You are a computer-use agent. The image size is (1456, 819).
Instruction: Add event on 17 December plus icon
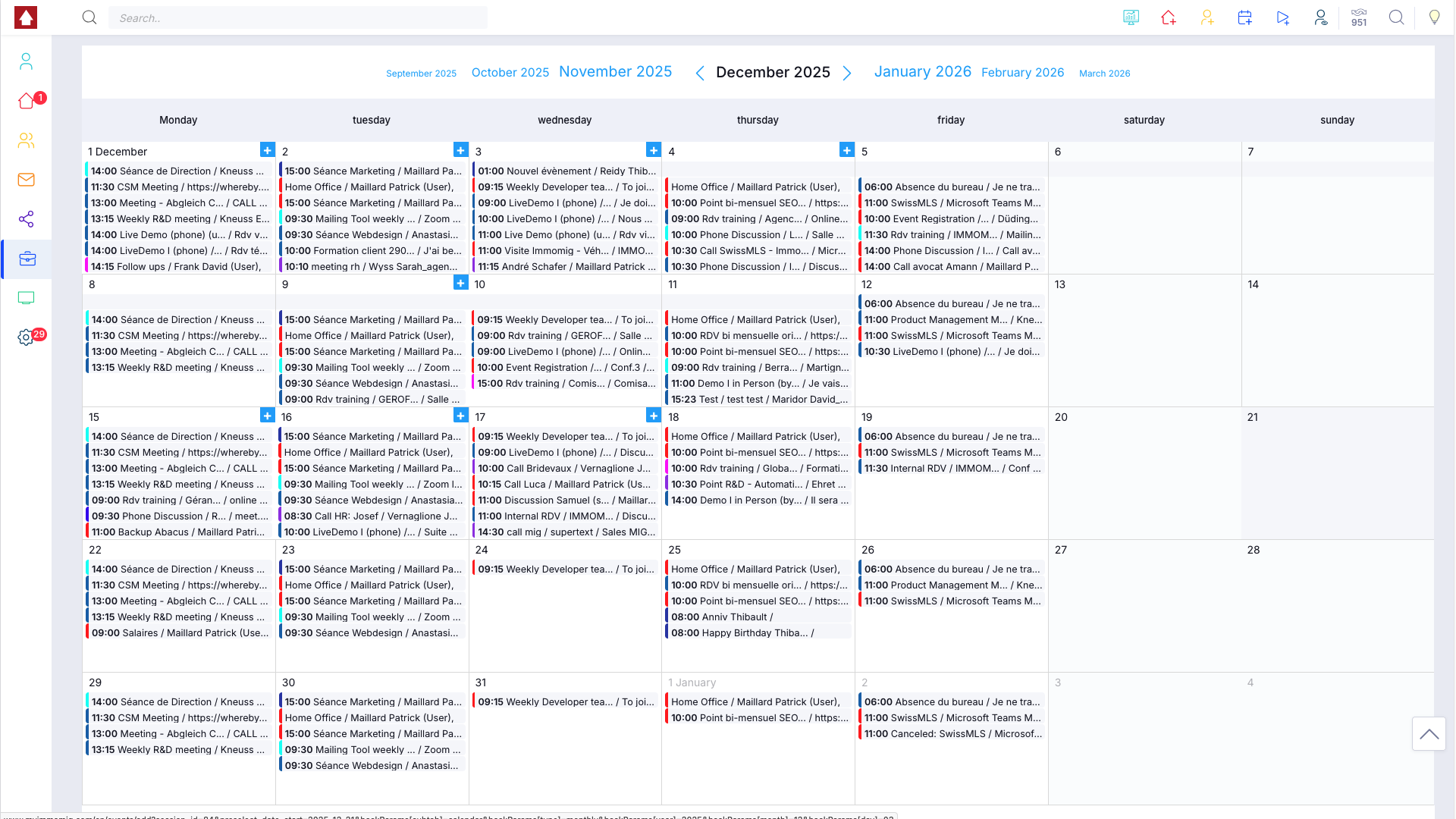point(654,416)
